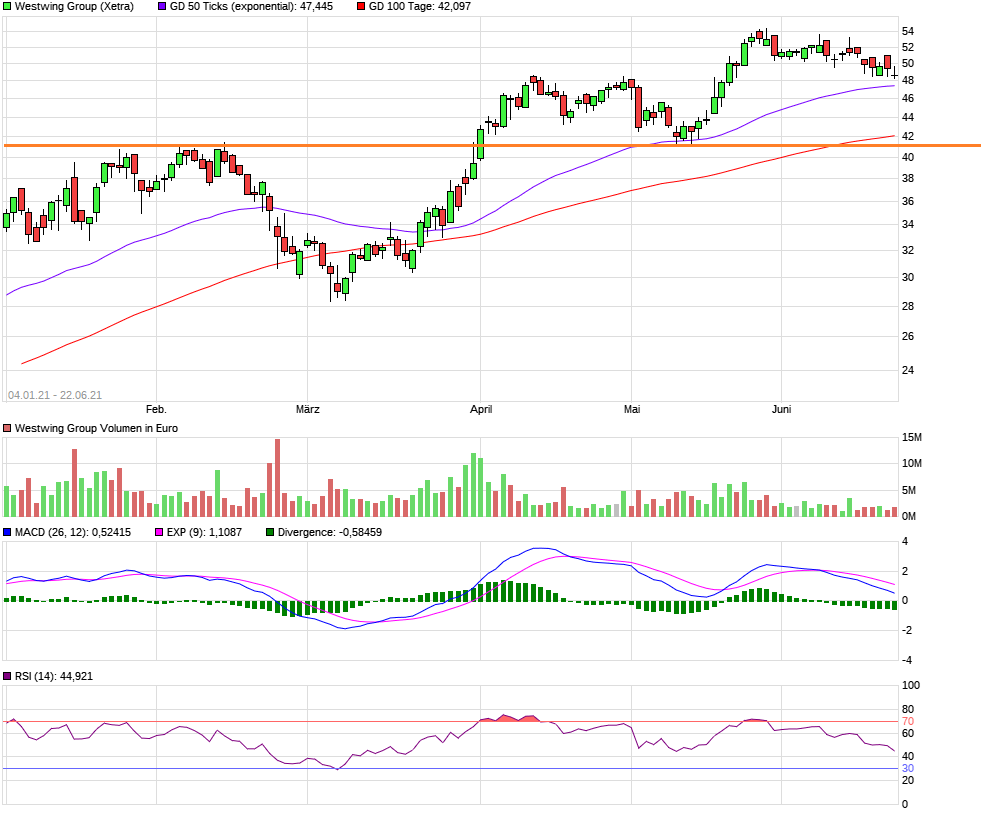Click the dark green Divergence legend swatch
Image resolution: width=981 pixels, height=814 pixels.
[270, 532]
